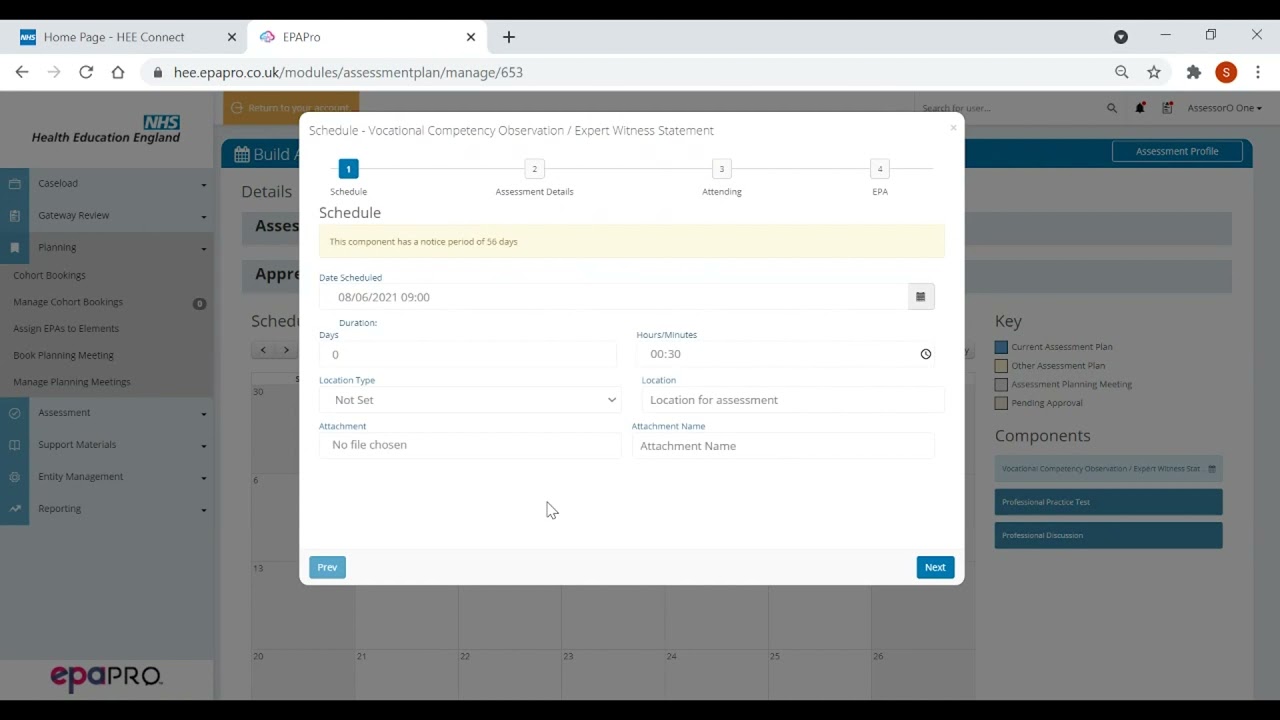Image resolution: width=1280 pixels, height=720 pixels.
Task: Click the Entity Management gear icon
Action: 14,477
